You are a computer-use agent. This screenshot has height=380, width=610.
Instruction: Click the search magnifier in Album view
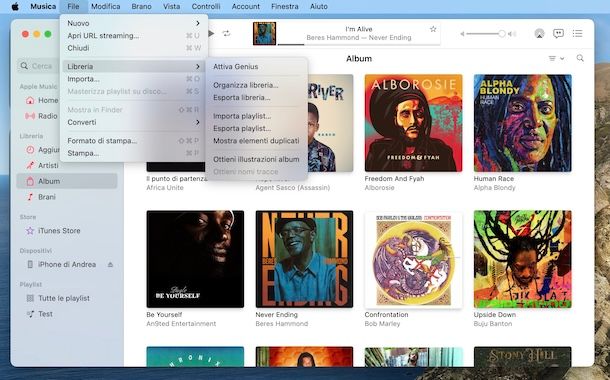coord(580,58)
